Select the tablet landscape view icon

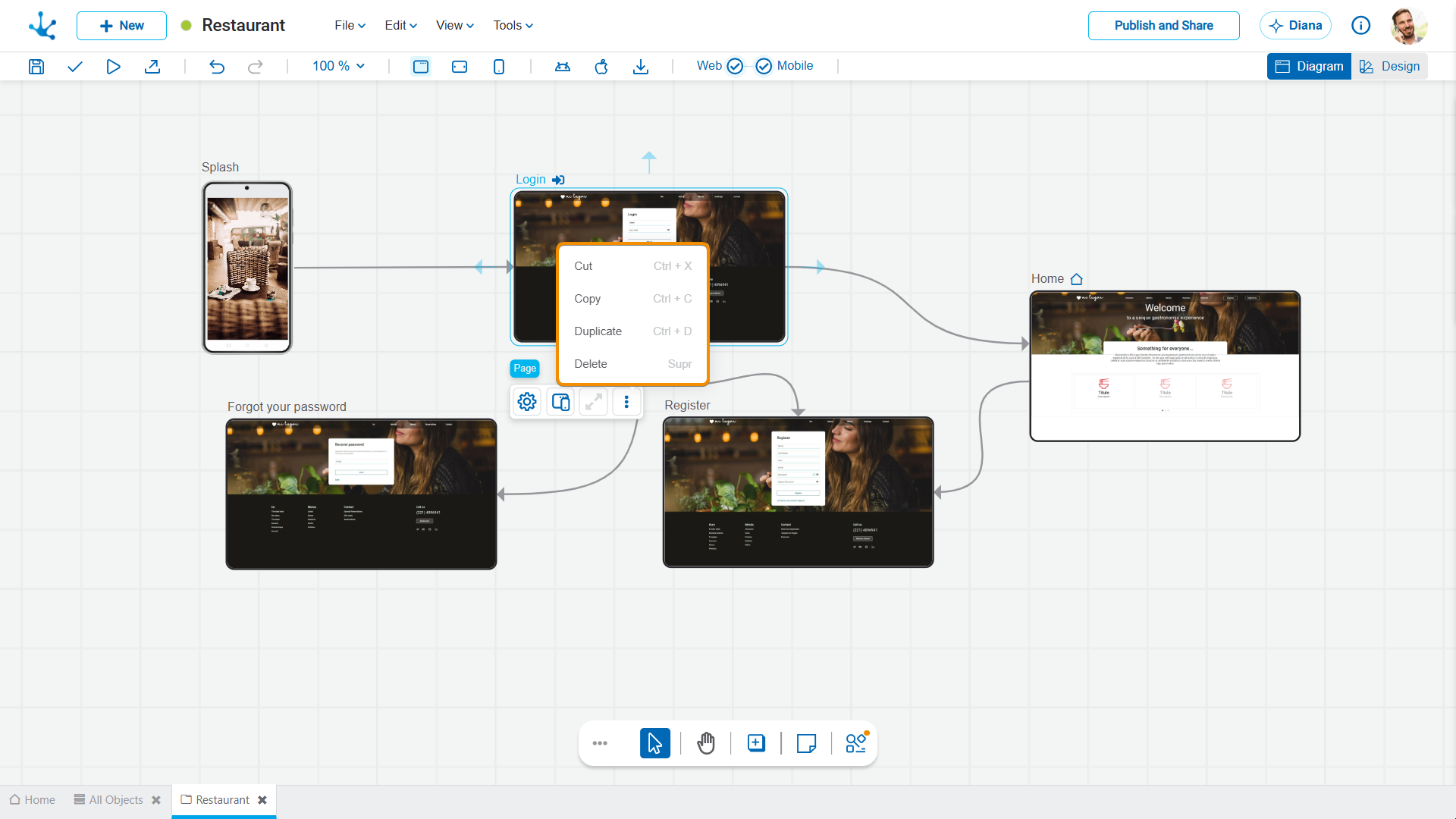coord(460,67)
